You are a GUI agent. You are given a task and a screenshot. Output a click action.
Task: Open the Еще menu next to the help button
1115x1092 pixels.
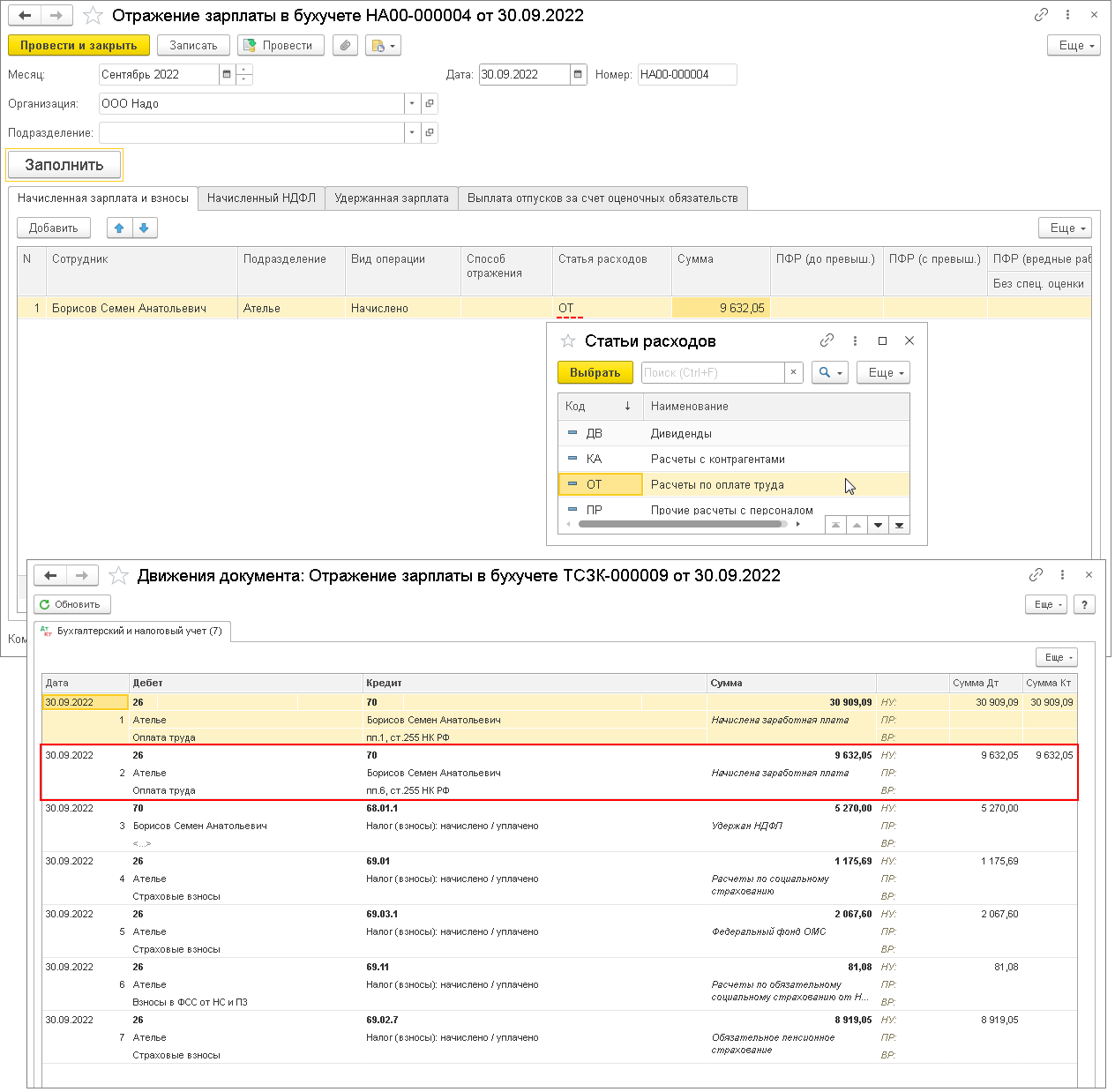(x=1046, y=604)
